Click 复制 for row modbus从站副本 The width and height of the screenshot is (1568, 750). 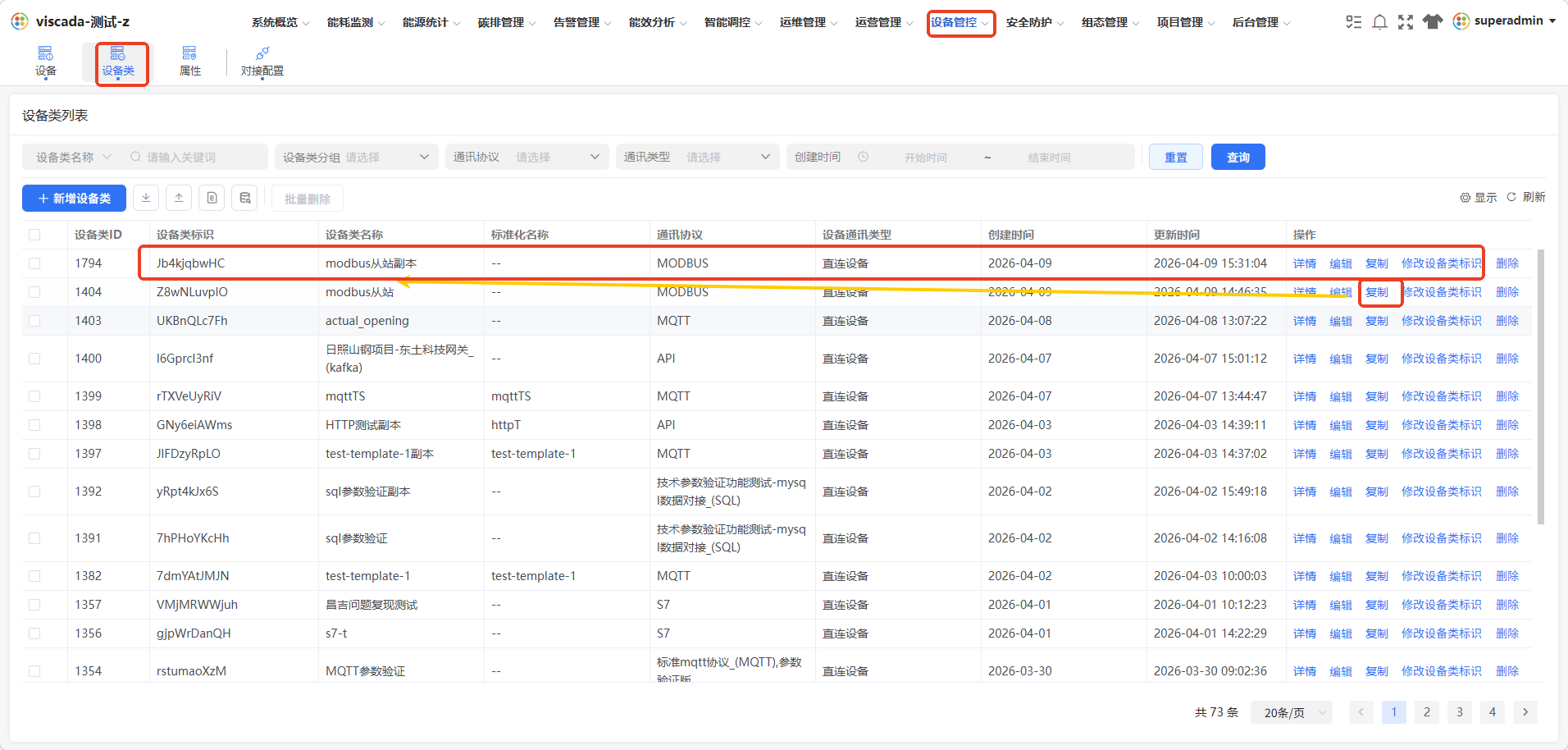coord(1376,263)
